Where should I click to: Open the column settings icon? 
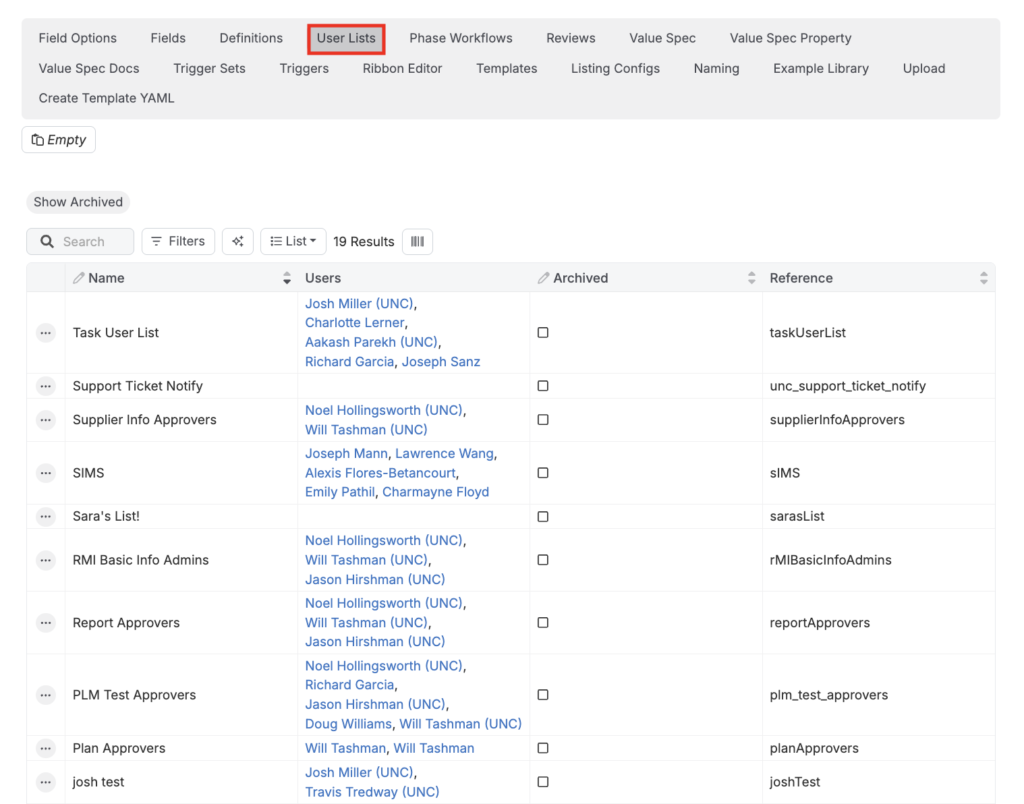417,242
